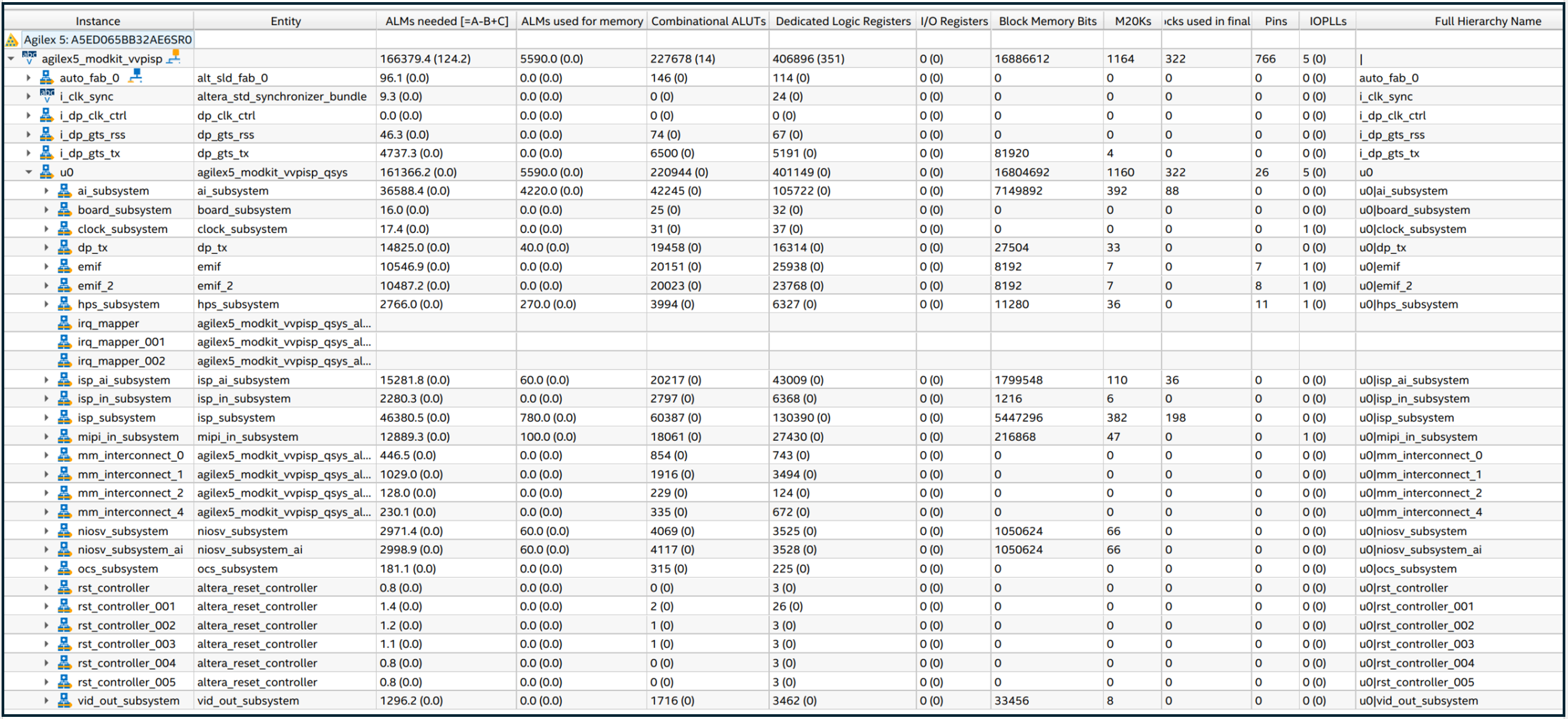
Task: Click the agilex5_modkit_vvpisp top-level entity icon
Action: 29,59
